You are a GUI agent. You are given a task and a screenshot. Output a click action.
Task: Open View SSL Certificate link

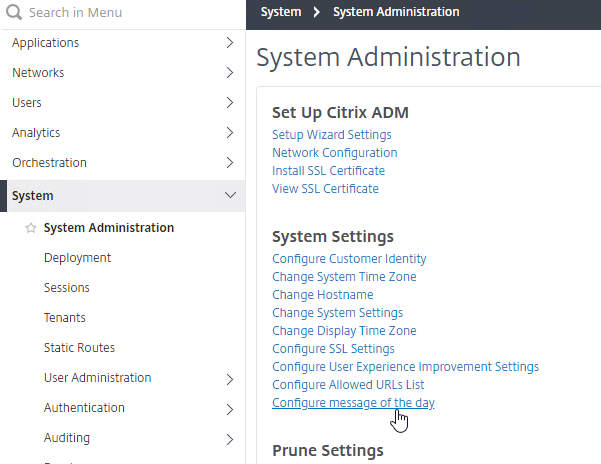(x=325, y=189)
